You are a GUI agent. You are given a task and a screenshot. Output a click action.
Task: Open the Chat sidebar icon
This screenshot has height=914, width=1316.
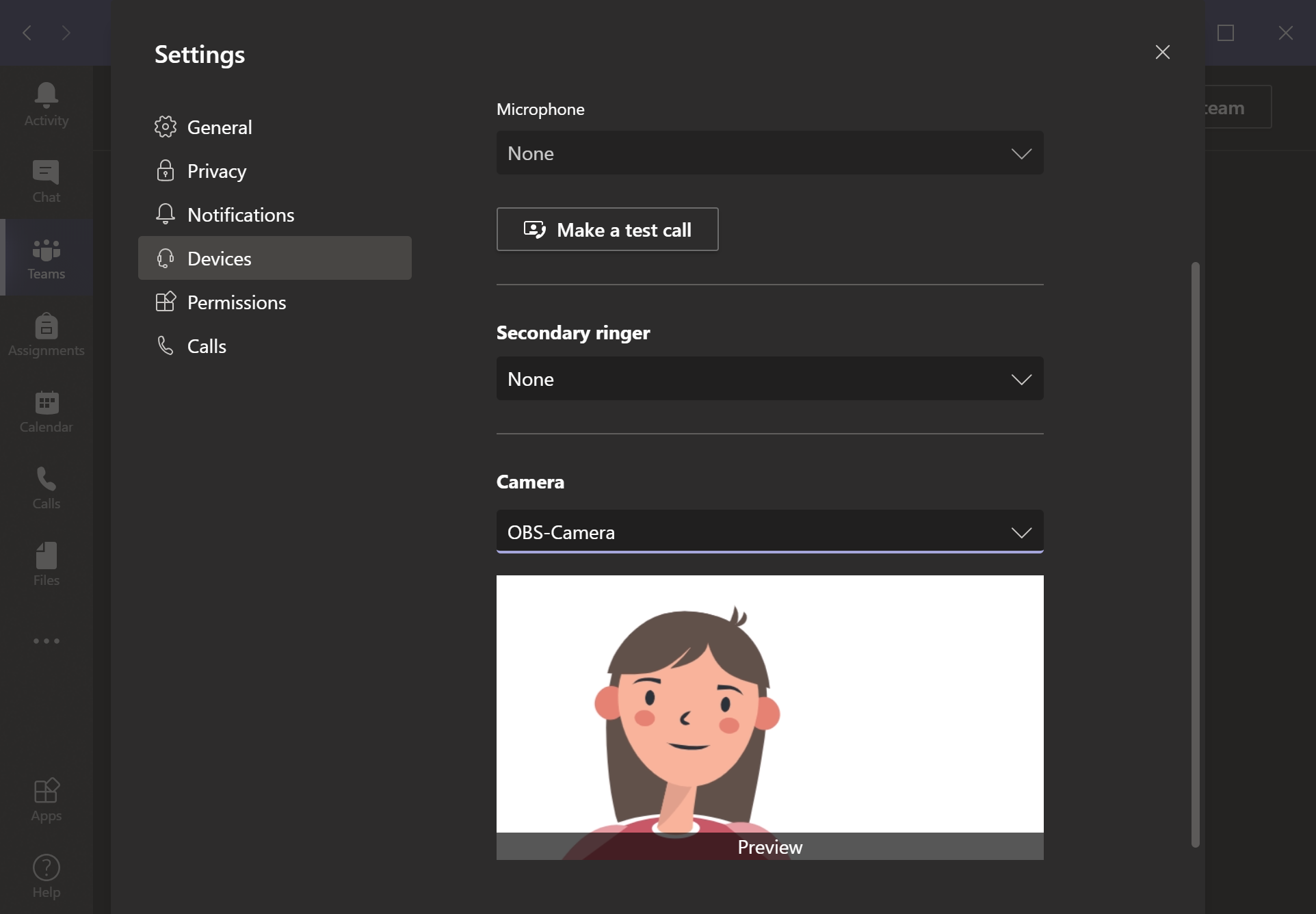coord(46,181)
